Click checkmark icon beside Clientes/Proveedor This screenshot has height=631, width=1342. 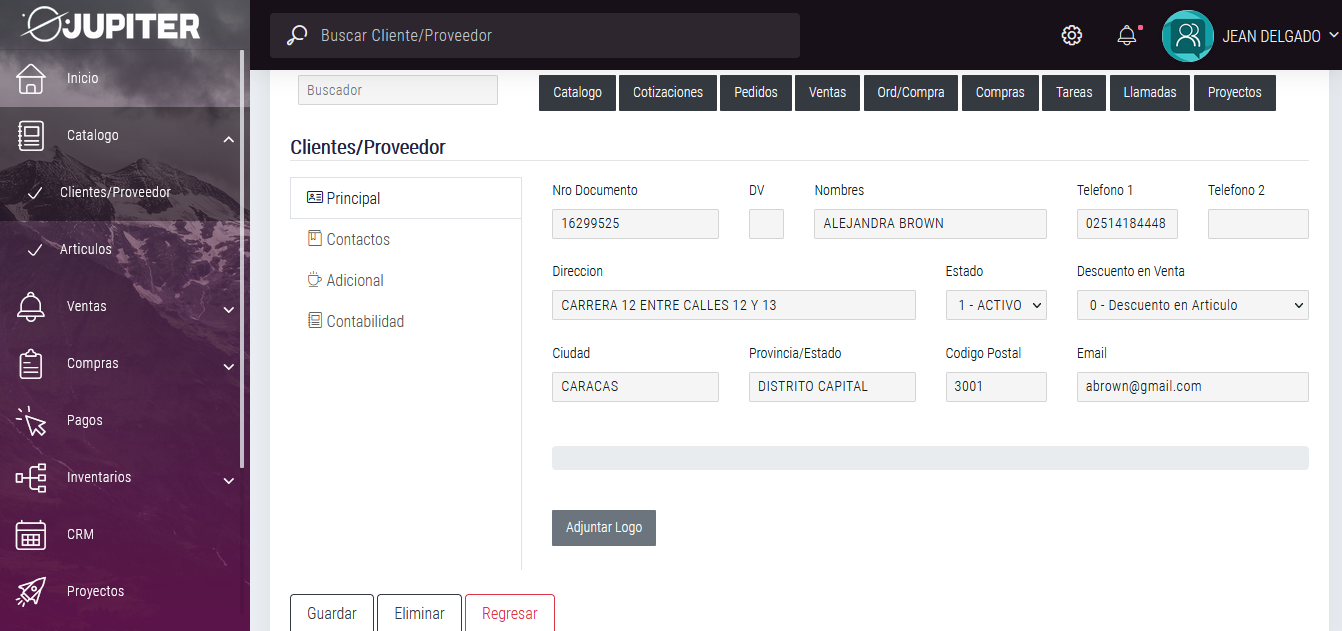35,192
